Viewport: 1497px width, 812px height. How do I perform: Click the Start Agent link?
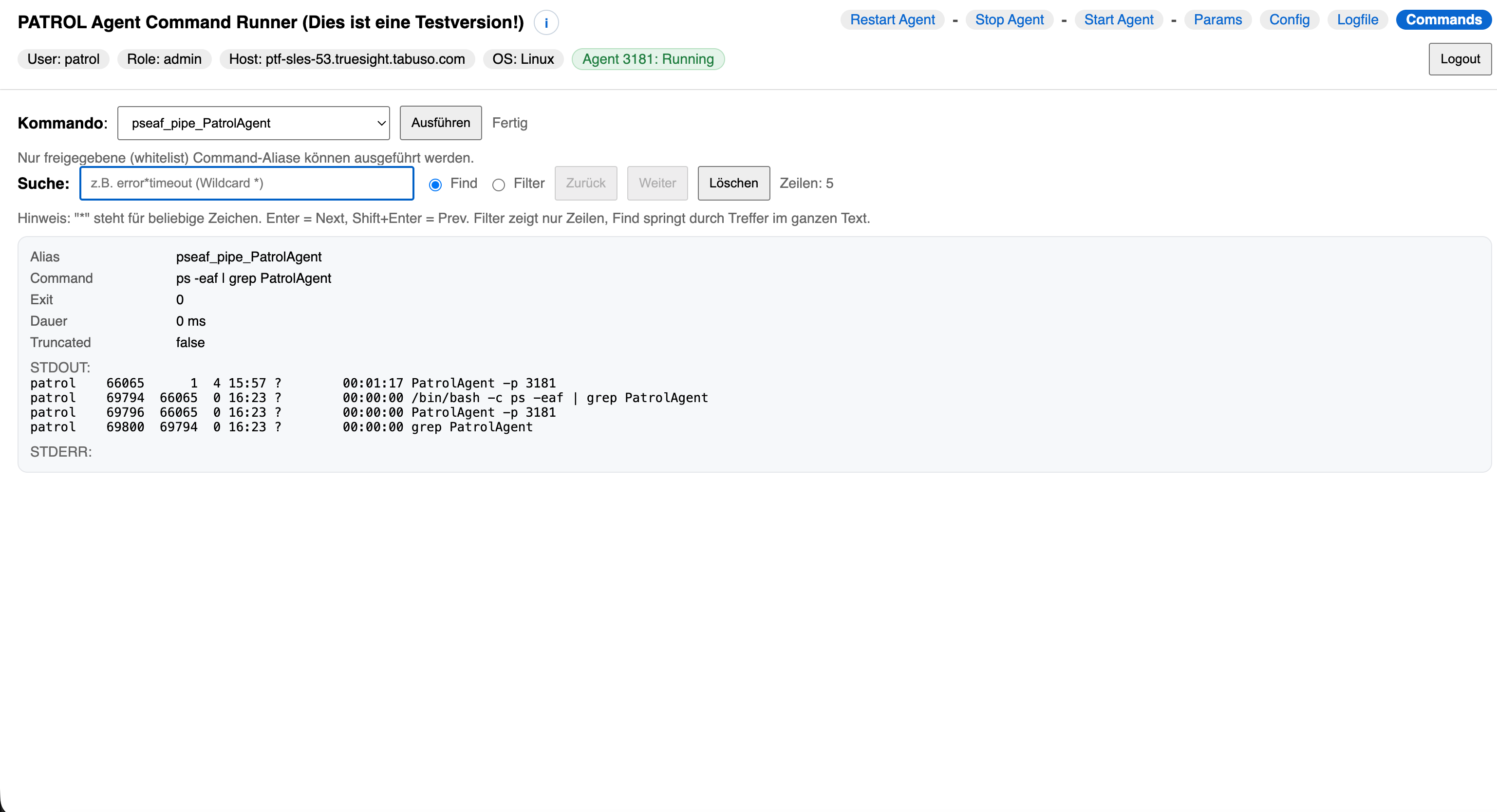point(1118,20)
